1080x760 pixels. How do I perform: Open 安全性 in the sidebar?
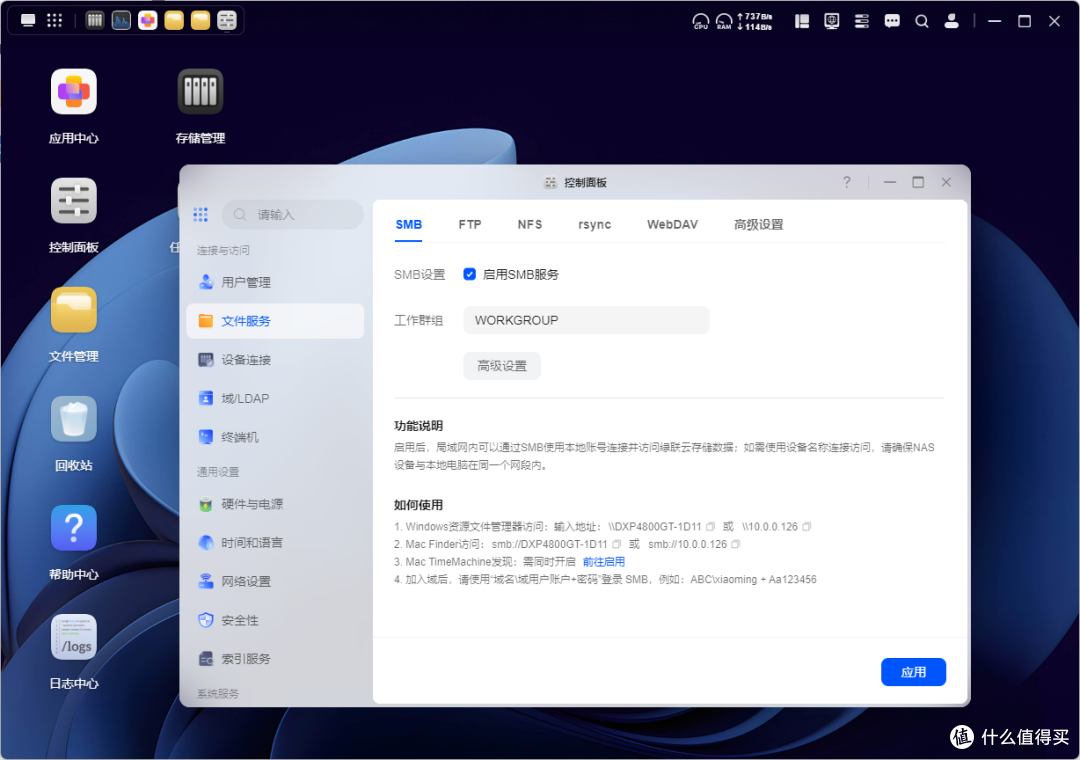pyautogui.click(x=275, y=620)
